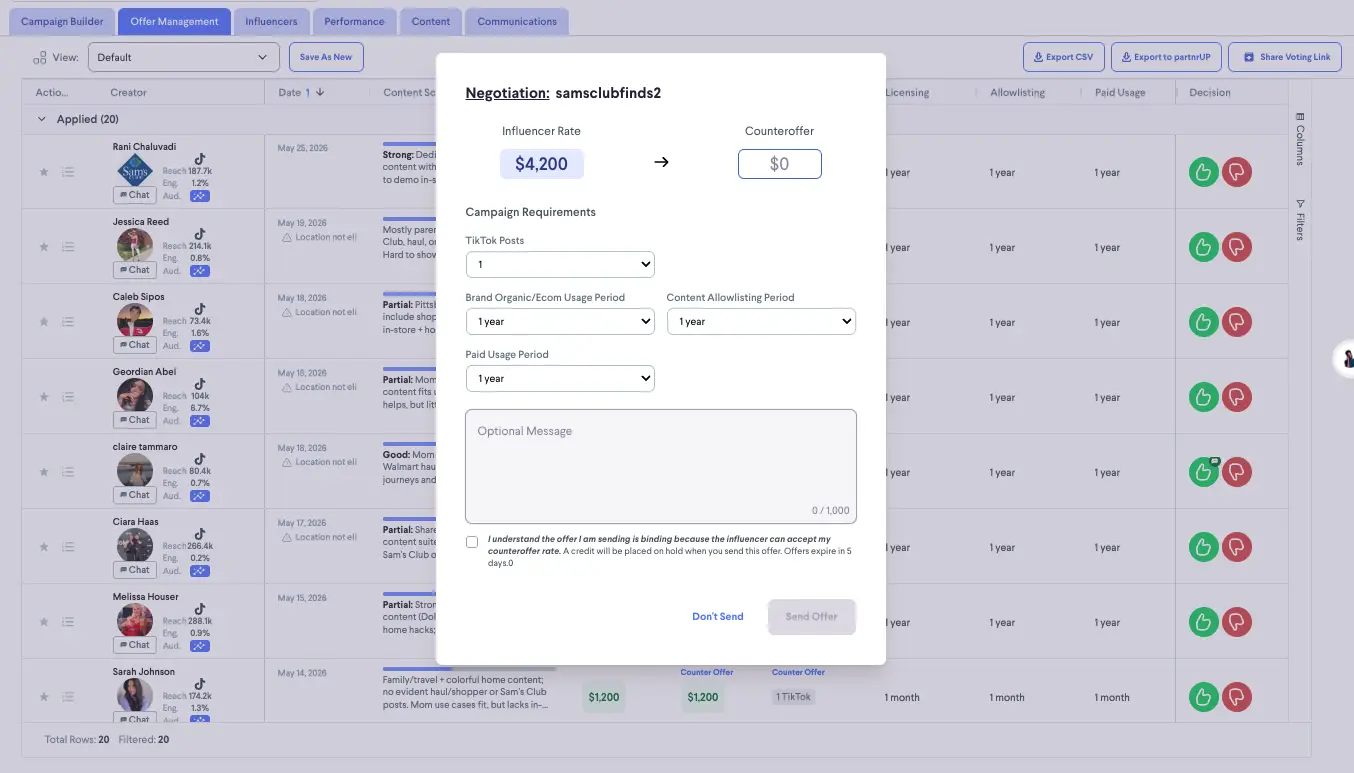Star Jessica Reed as favorite
Screen dimensions: 1354x773
pyautogui.click(x=43, y=247)
